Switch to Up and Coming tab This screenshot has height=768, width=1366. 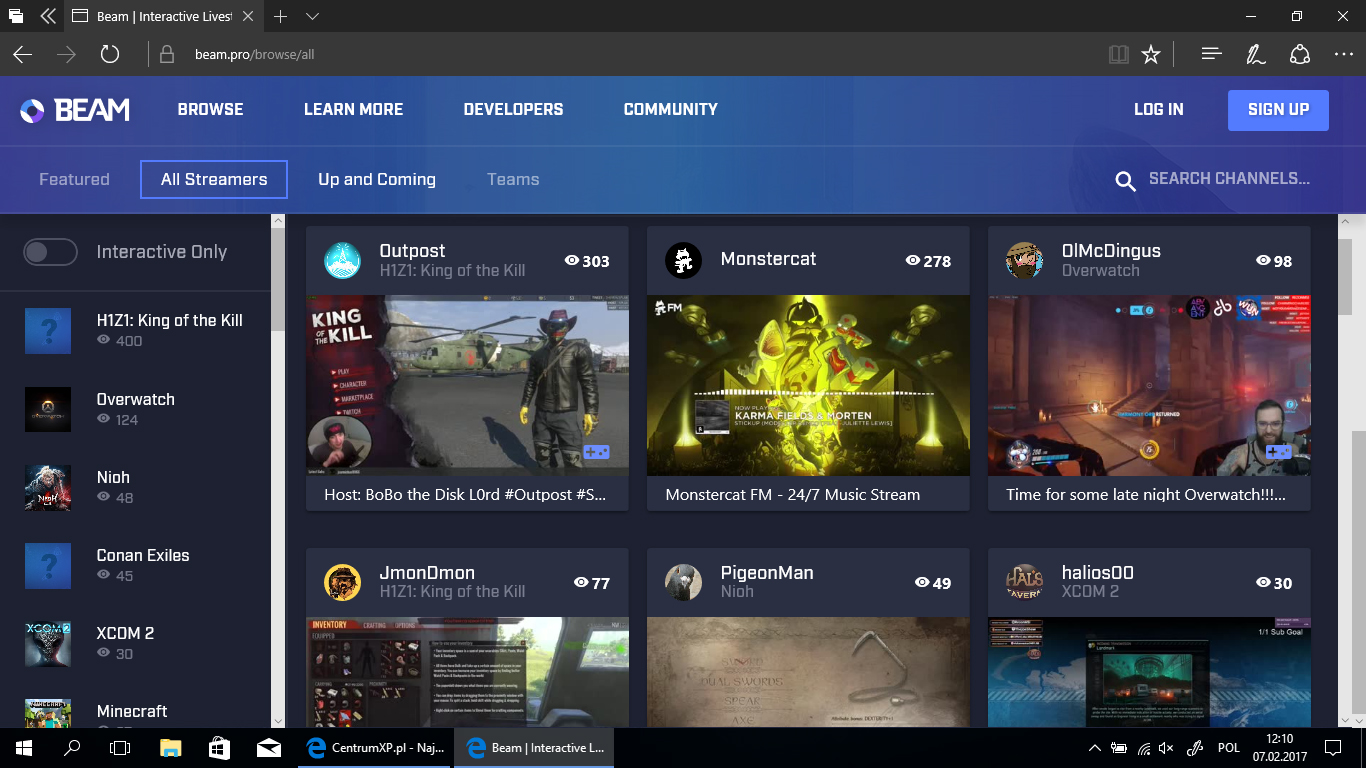[377, 180]
